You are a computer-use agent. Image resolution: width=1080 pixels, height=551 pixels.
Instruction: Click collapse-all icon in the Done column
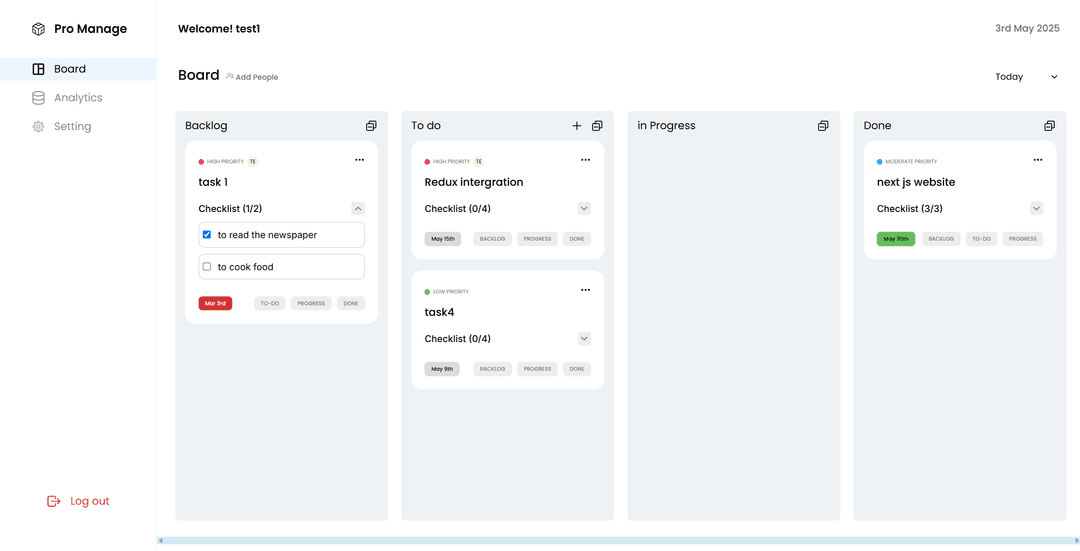point(1049,126)
